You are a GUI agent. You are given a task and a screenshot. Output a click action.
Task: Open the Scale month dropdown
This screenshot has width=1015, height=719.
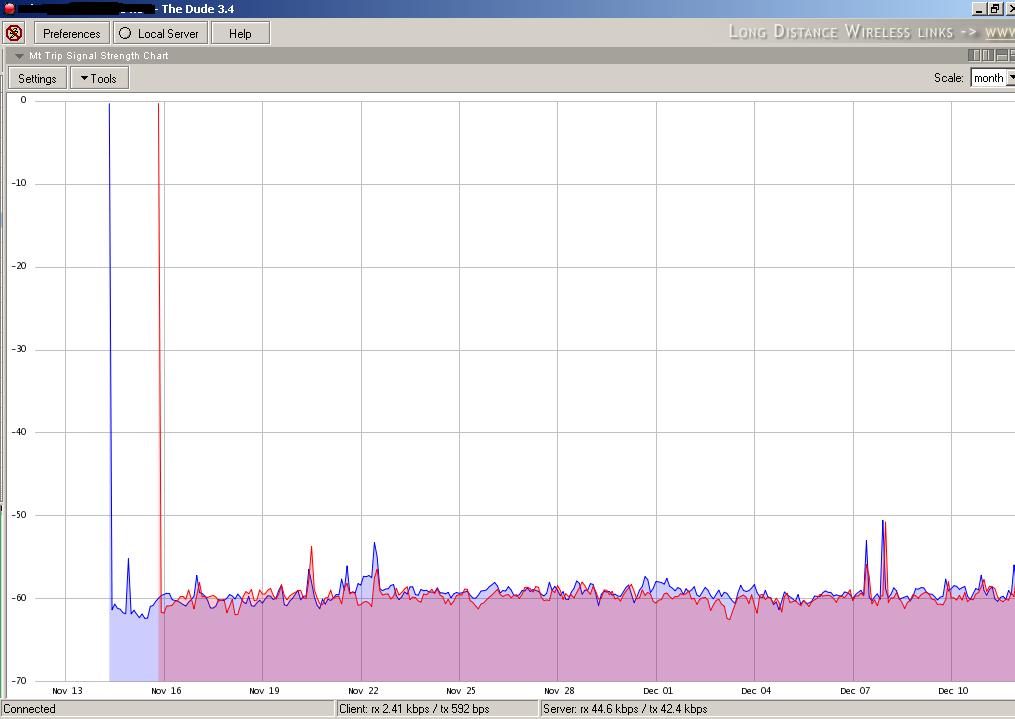(992, 78)
